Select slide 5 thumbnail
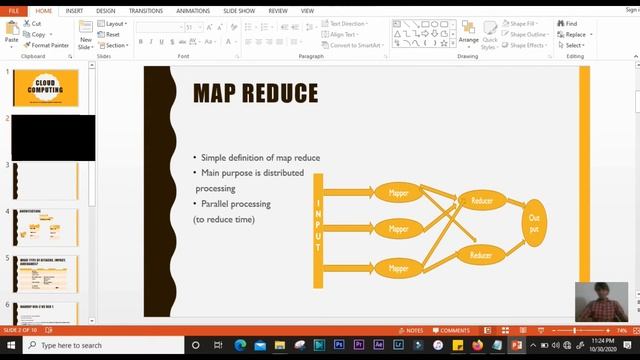 tap(45, 274)
